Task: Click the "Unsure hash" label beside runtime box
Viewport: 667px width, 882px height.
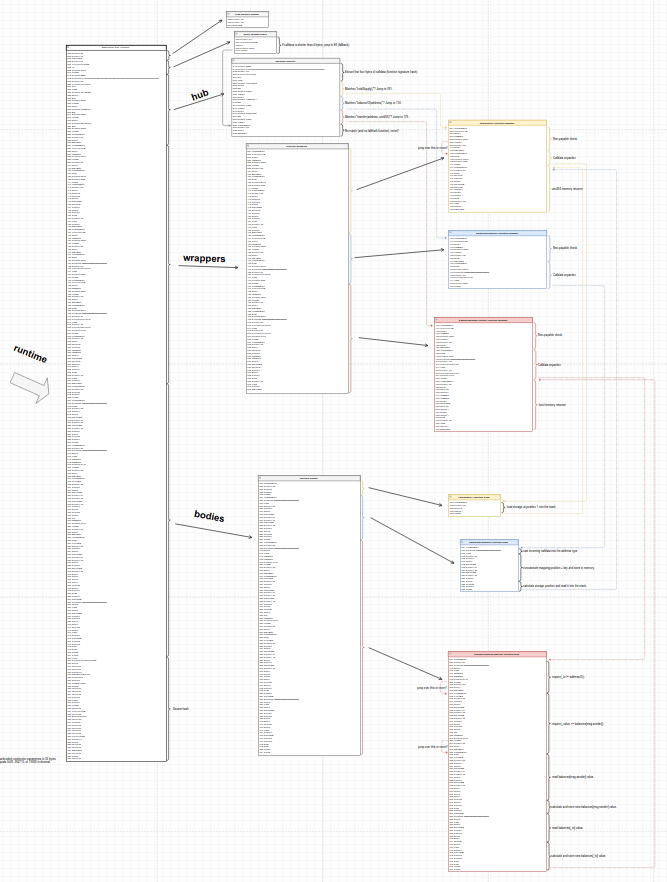Action: [x=181, y=709]
